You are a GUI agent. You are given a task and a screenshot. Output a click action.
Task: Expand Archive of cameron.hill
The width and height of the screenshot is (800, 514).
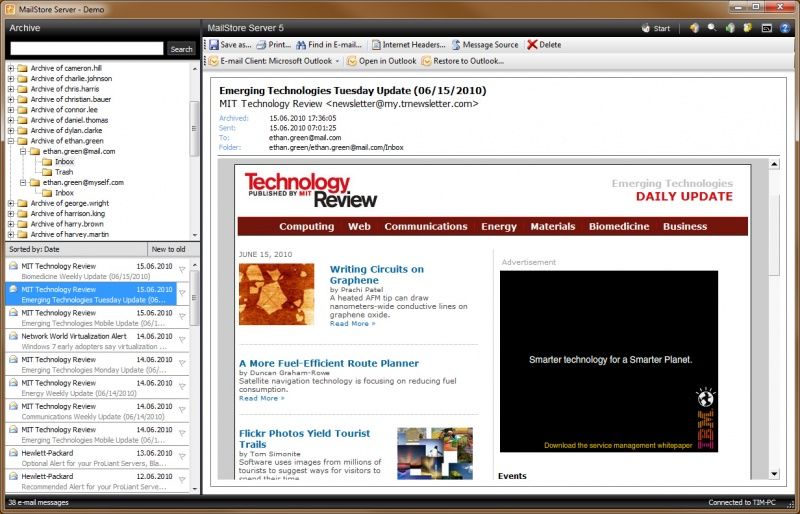(x=11, y=68)
